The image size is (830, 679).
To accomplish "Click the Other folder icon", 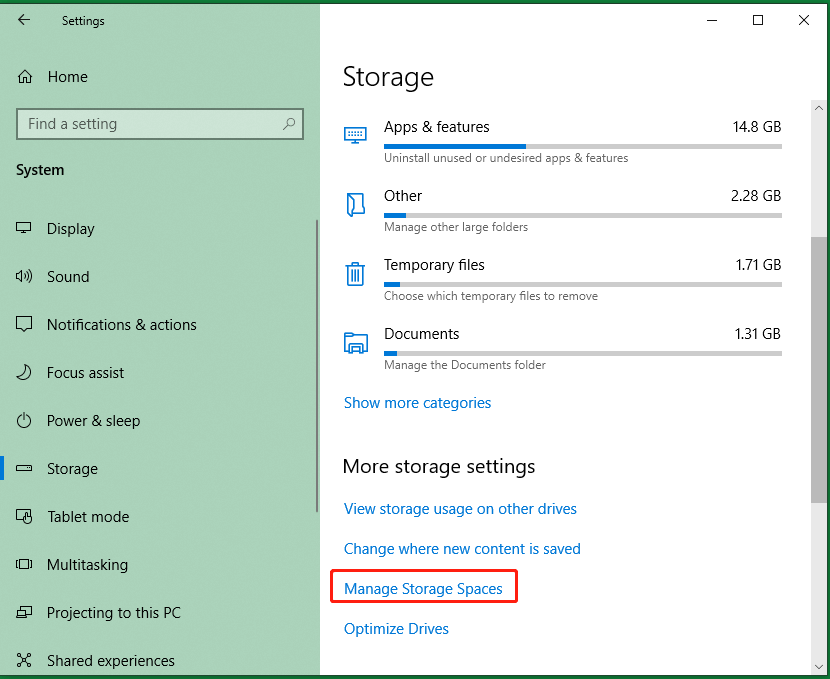I will 356,204.
